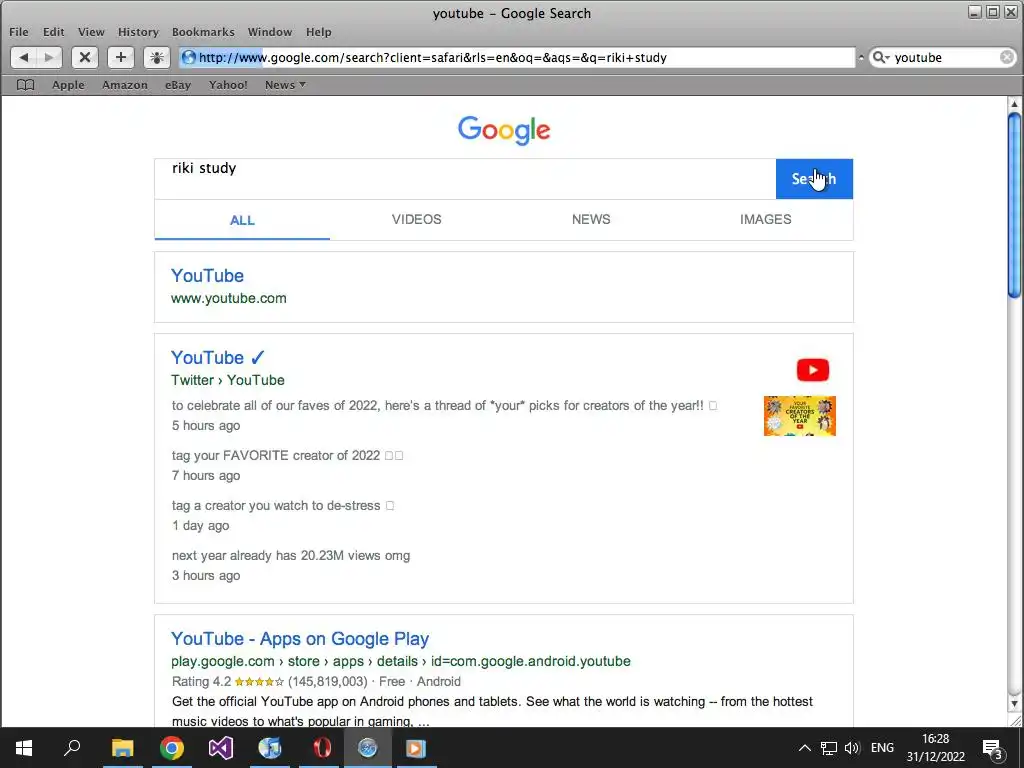This screenshot has height=768, width=1024.
Task: Click the Apple bookmark
Action: 69,85
